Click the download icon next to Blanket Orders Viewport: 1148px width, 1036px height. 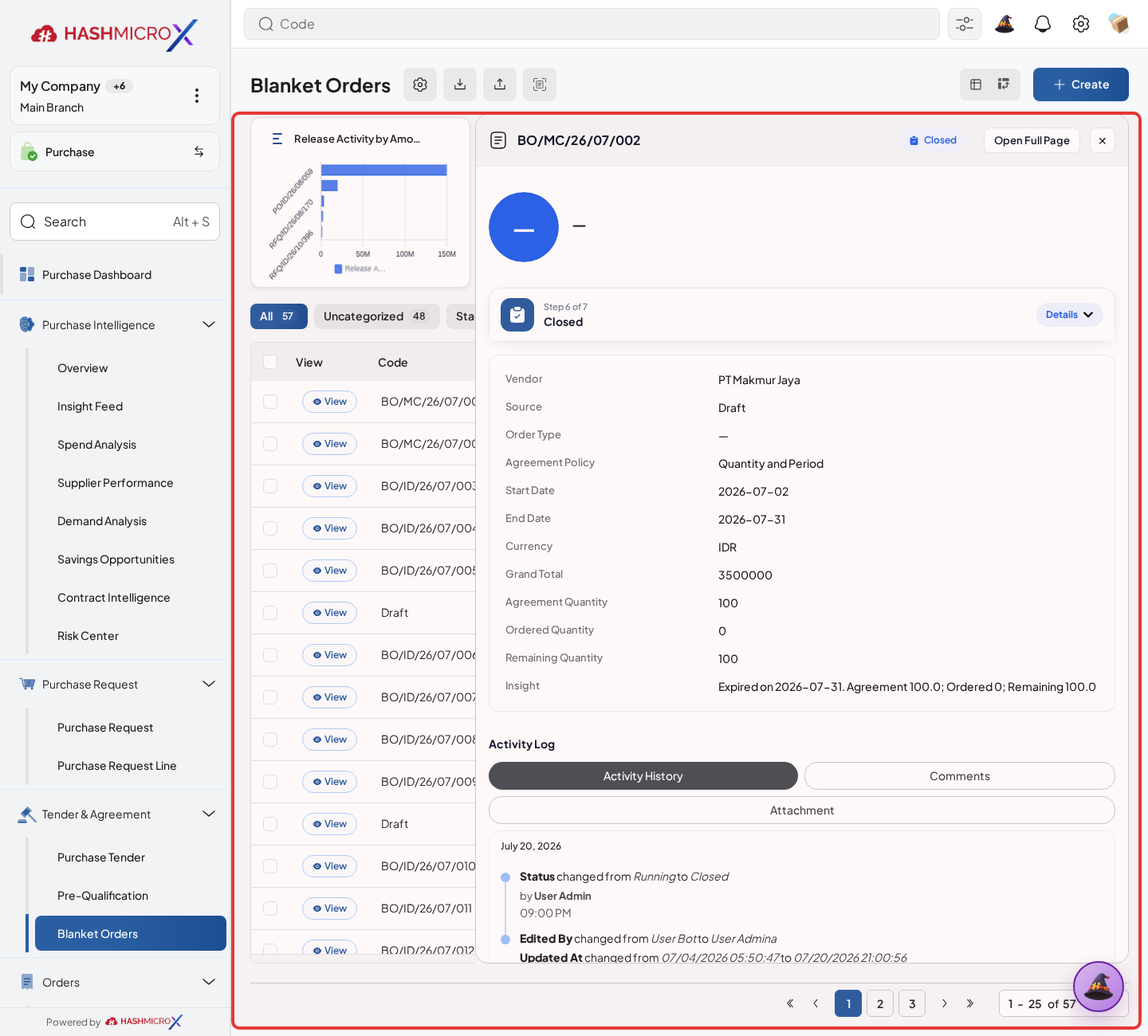(460, 84)
